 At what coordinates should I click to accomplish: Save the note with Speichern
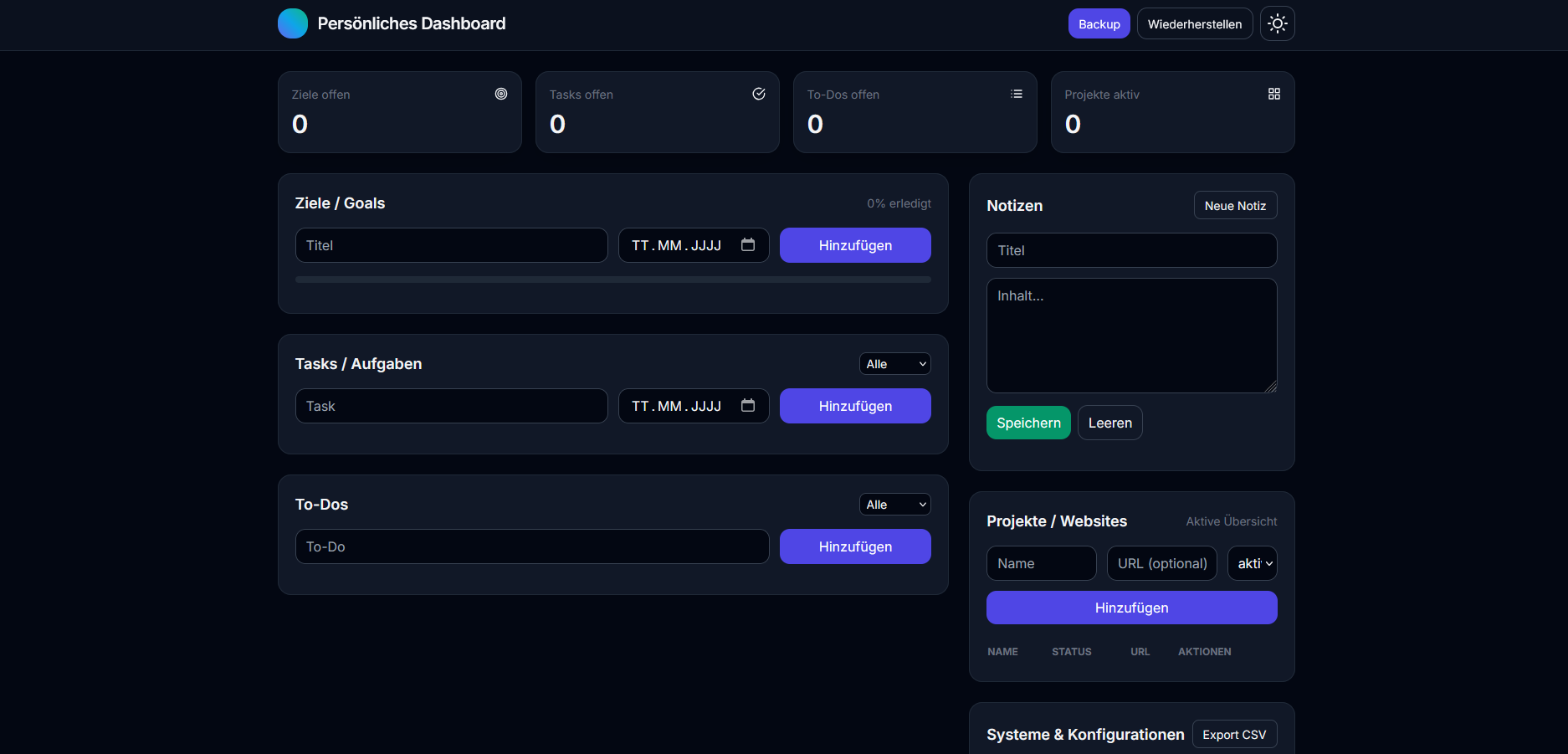coord(1028,423)
